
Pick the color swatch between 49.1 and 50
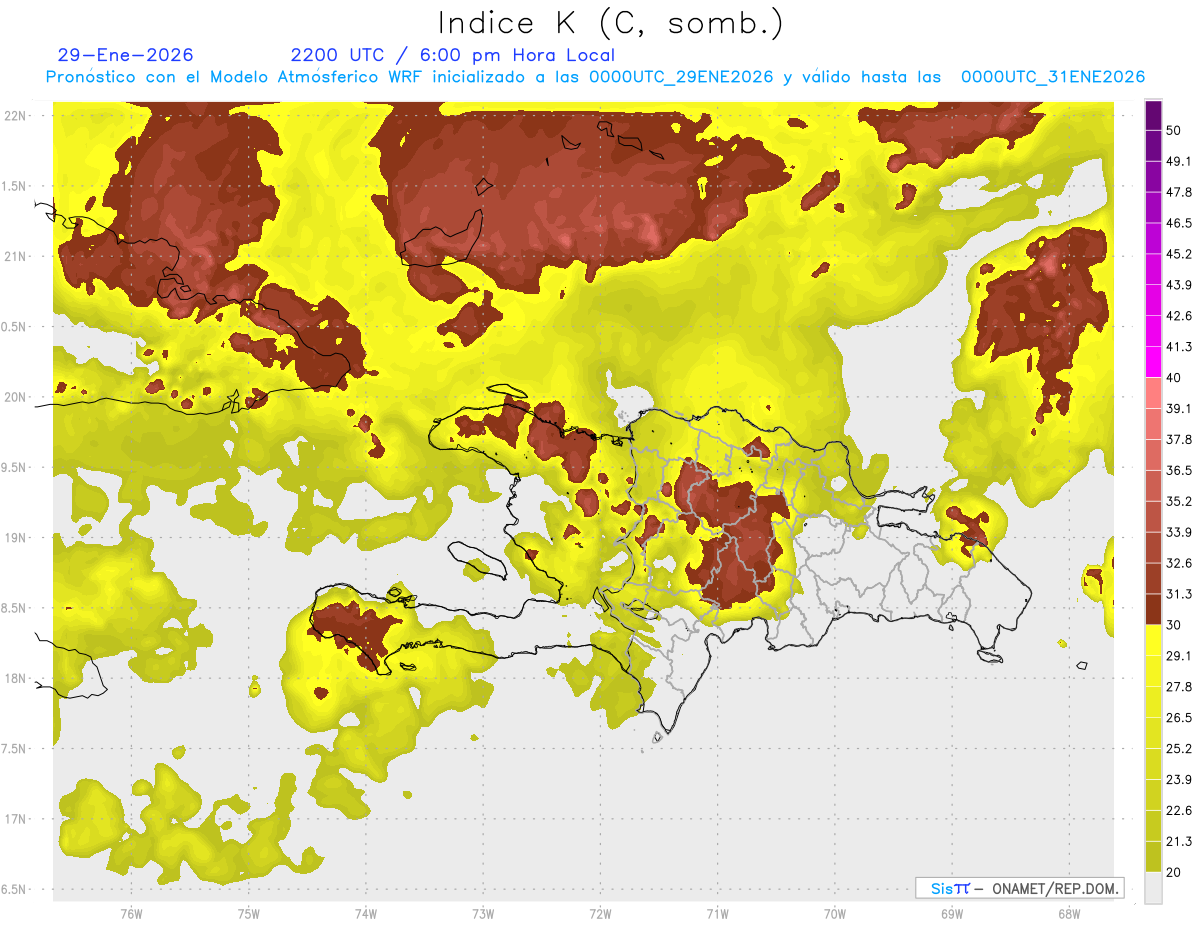tap(1153, 146)
